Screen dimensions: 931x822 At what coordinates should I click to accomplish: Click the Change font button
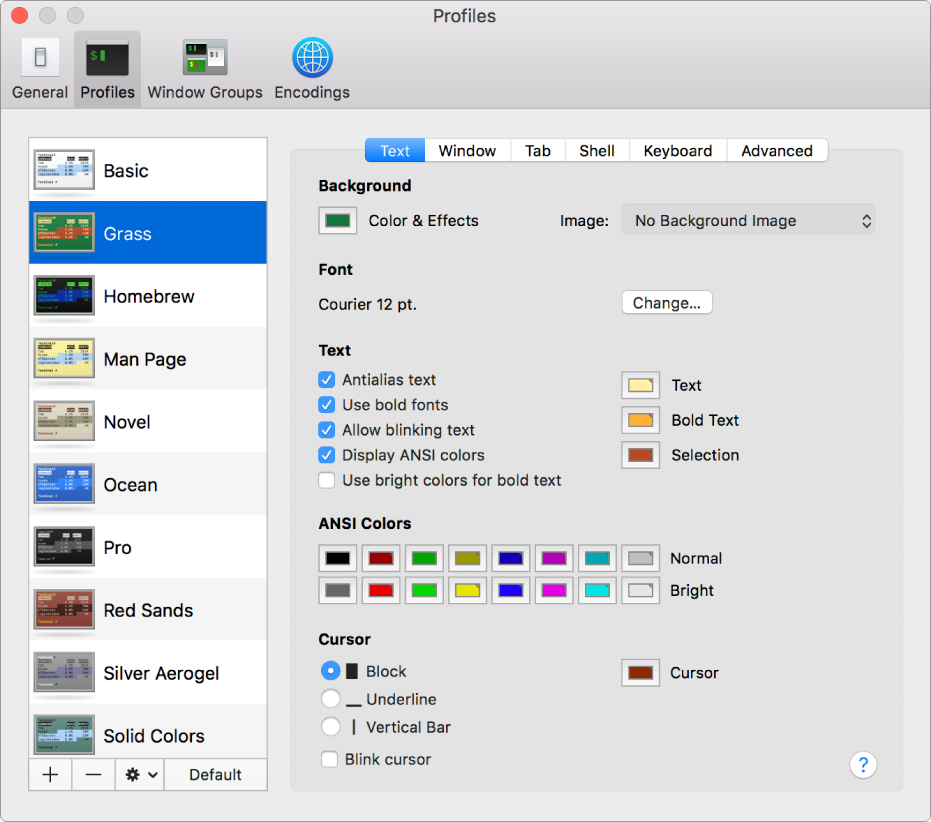[666, 303]
